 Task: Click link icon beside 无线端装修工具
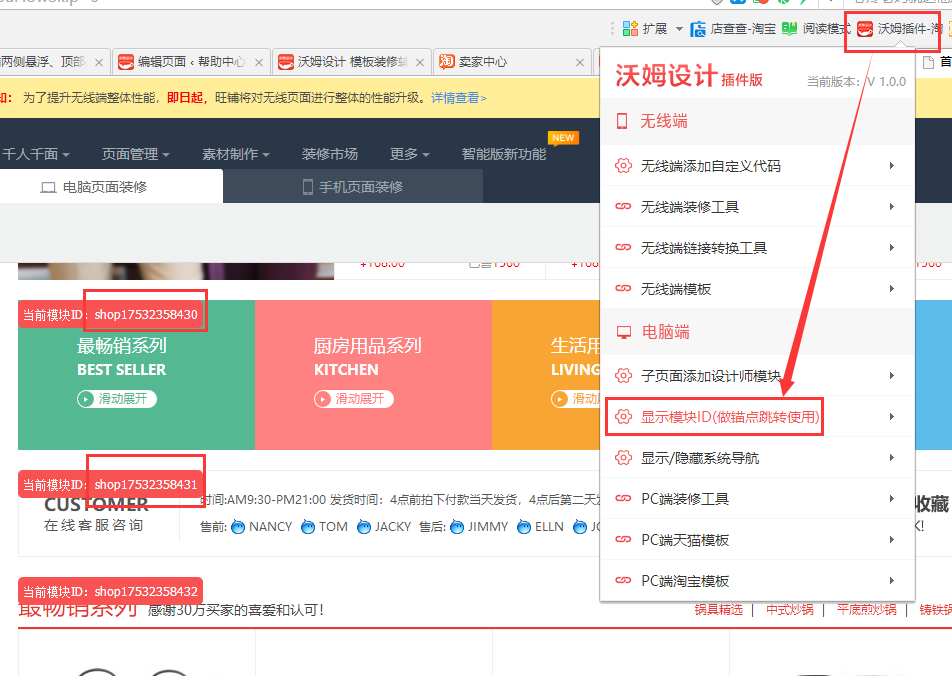coord(623,207)
